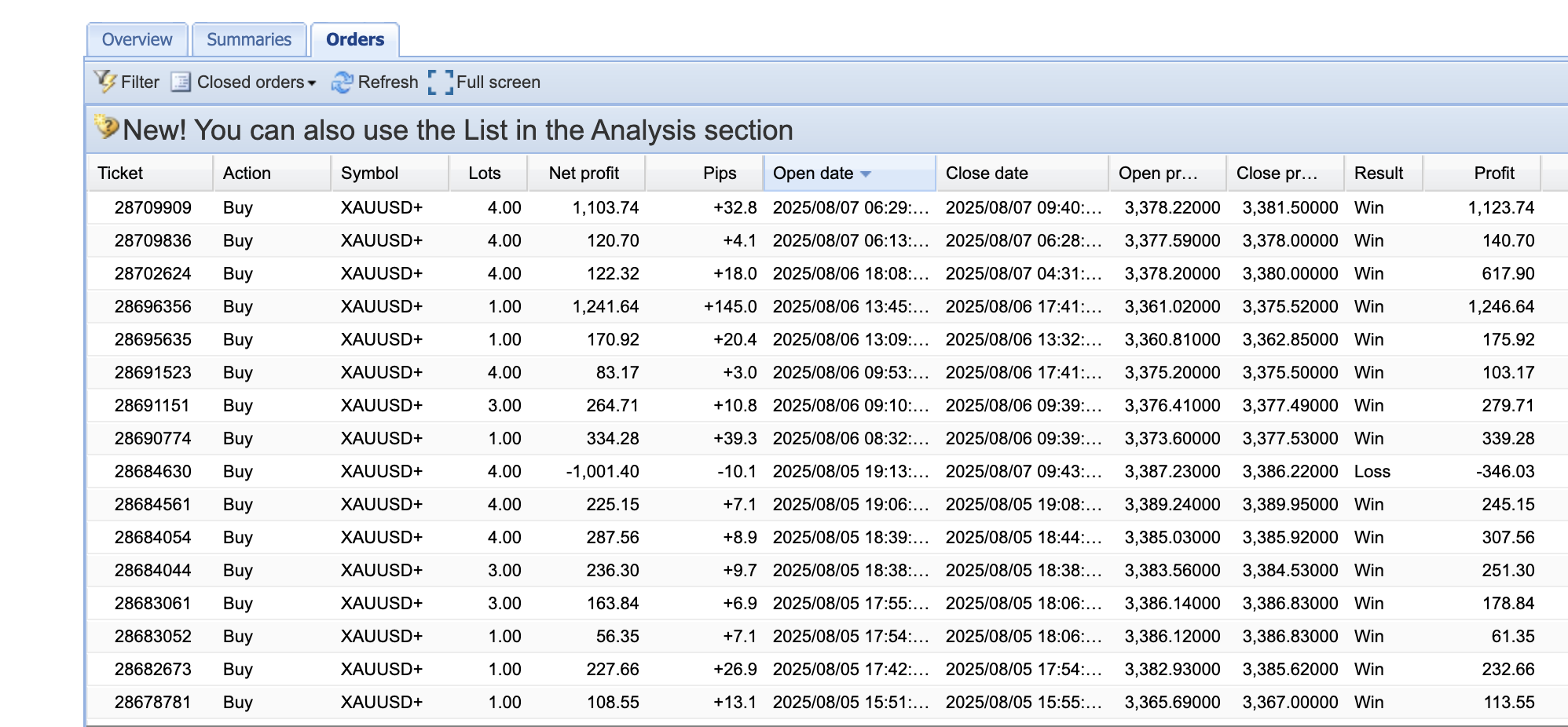The image size is (1568, 727).
Task: Click the Pips column header
Action: click(719, 174)
